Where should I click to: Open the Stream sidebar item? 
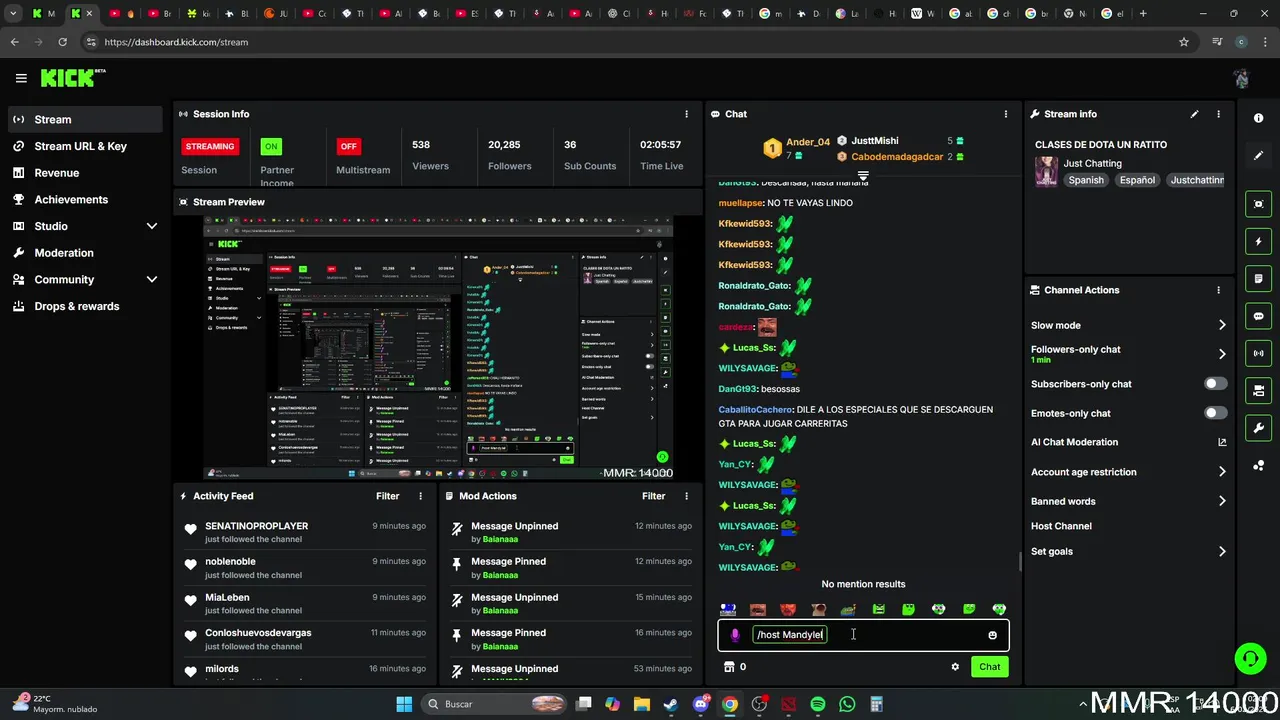tap(85, 119)
